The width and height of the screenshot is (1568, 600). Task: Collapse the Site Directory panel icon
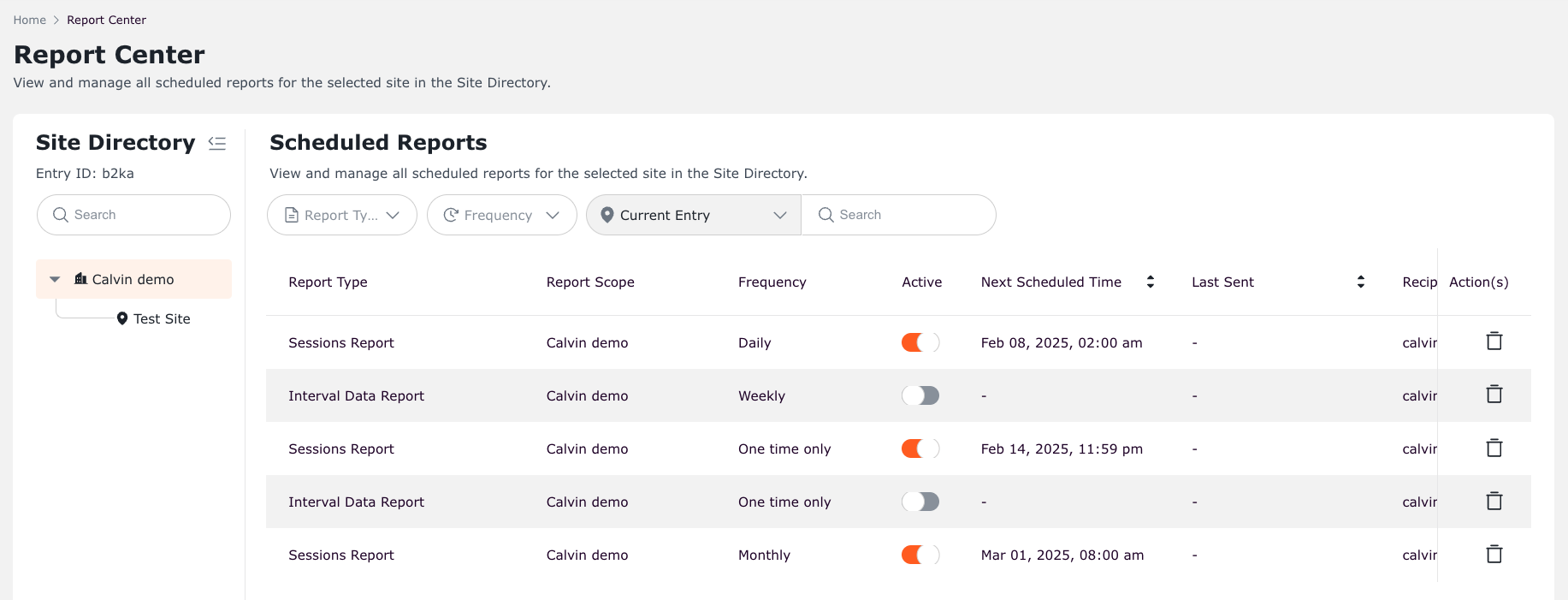pyautogui.click(x=217, y=144)
